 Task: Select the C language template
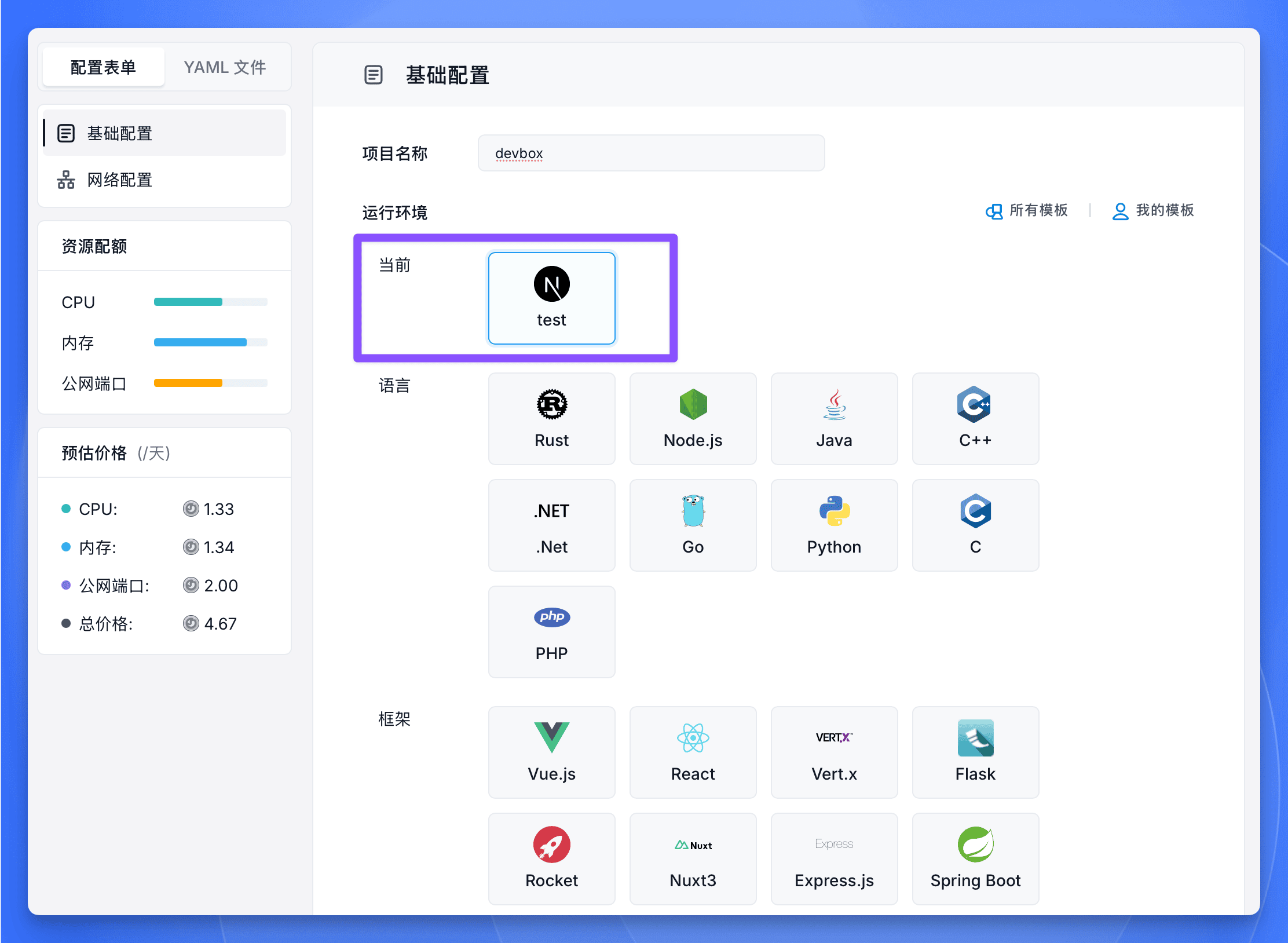[975, 525]
